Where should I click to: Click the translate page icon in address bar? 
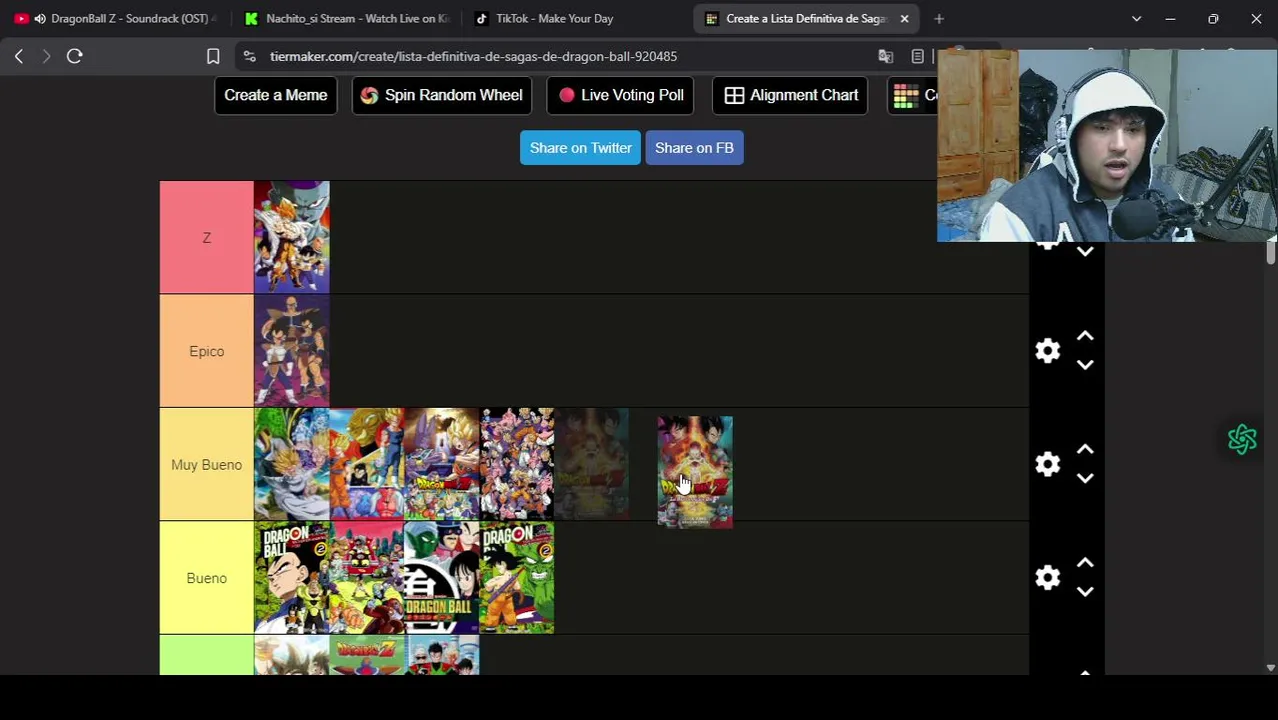[x=885, y=57]
